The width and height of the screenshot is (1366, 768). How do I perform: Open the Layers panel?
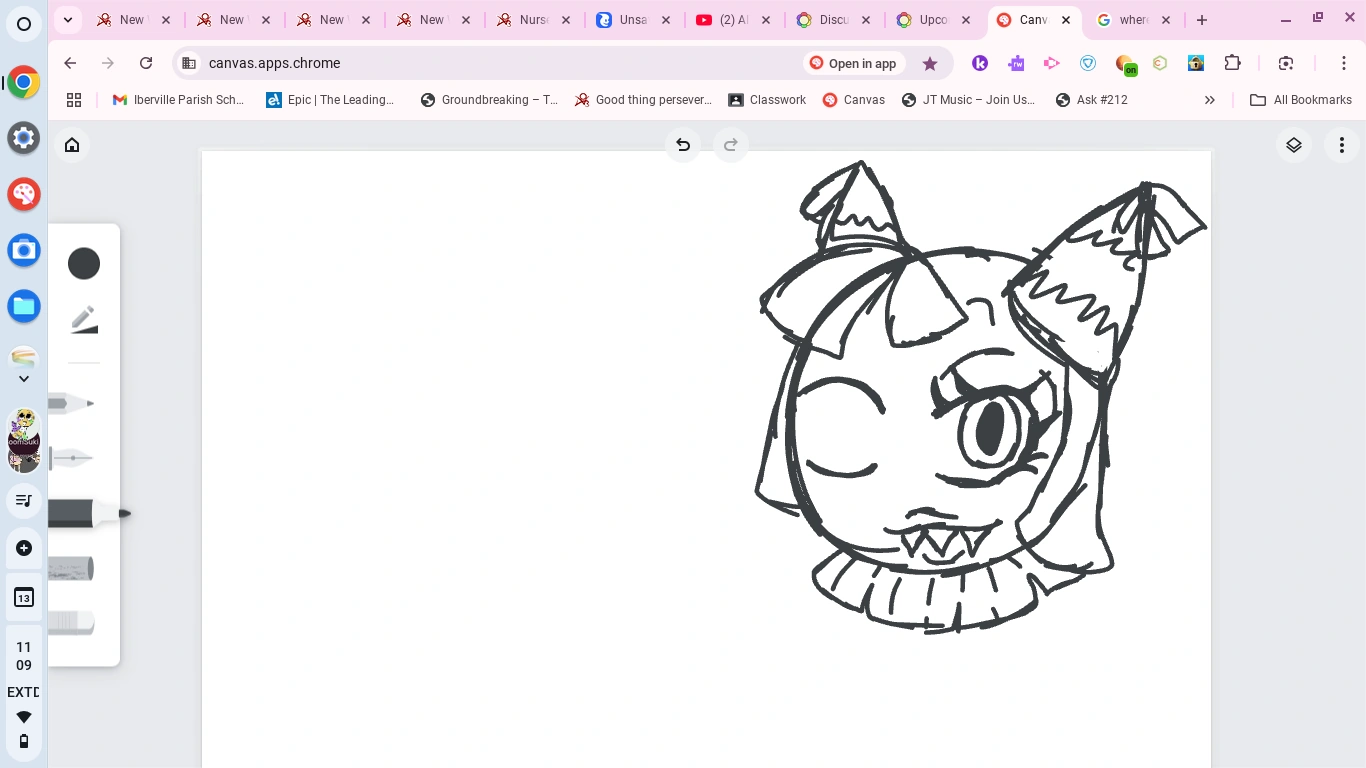point(1293,145)
